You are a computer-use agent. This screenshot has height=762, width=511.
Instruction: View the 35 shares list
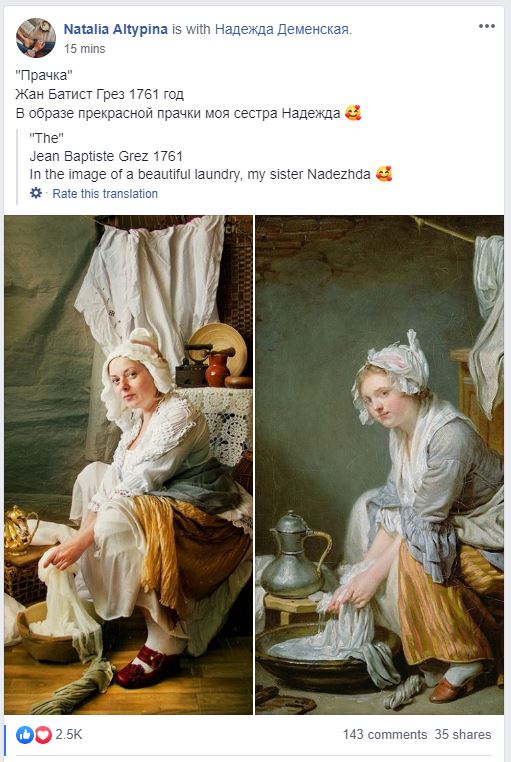463,734
